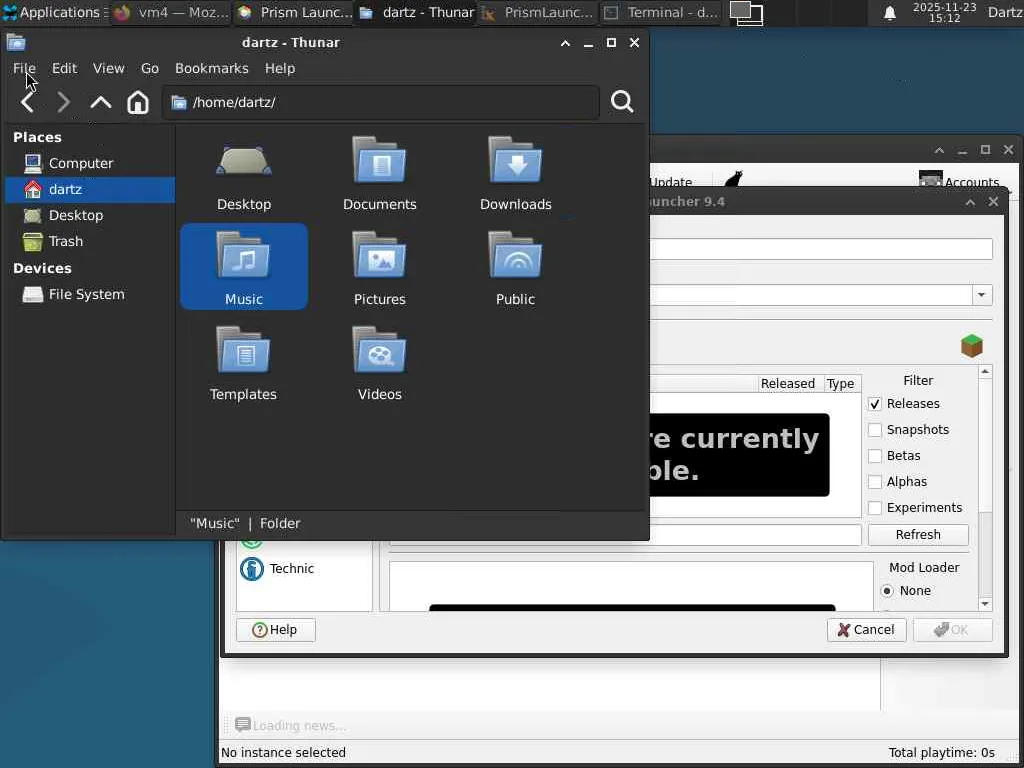Screen dimensions: 1024x768
Task: Click Cancel in the Prism Launcher dialog
Action: (867, 630)
